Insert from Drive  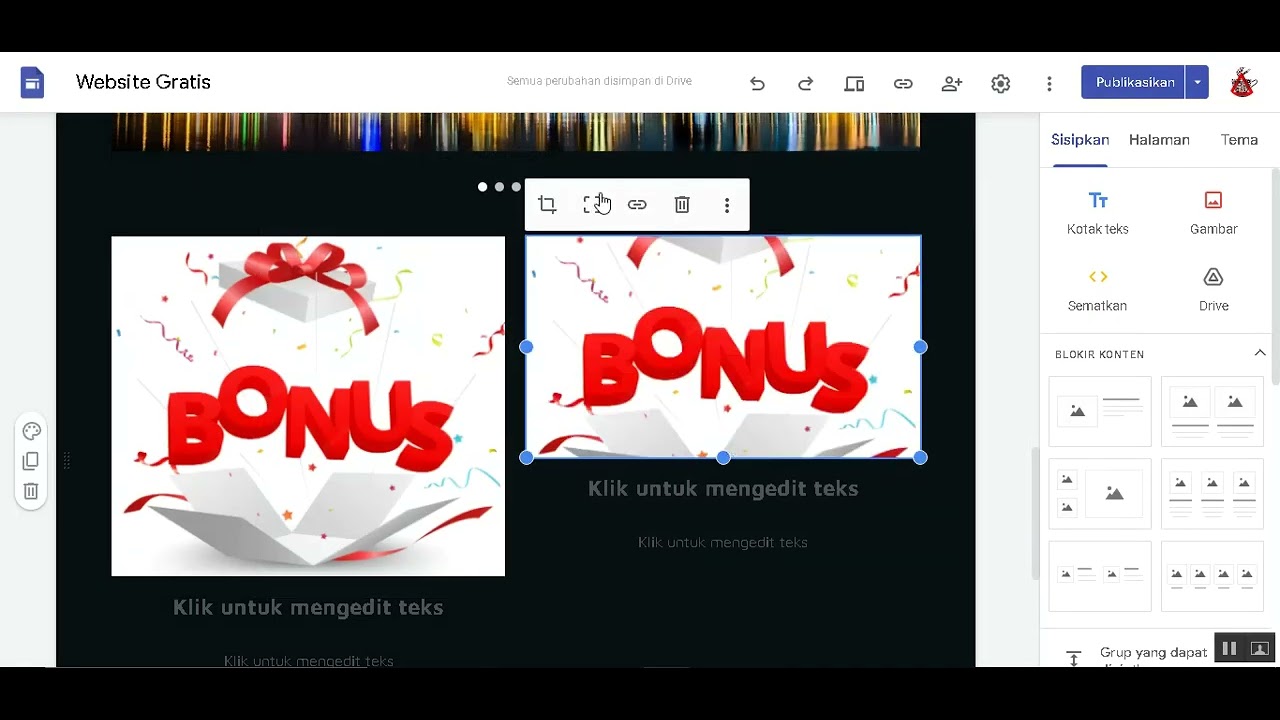[1213, 290]
